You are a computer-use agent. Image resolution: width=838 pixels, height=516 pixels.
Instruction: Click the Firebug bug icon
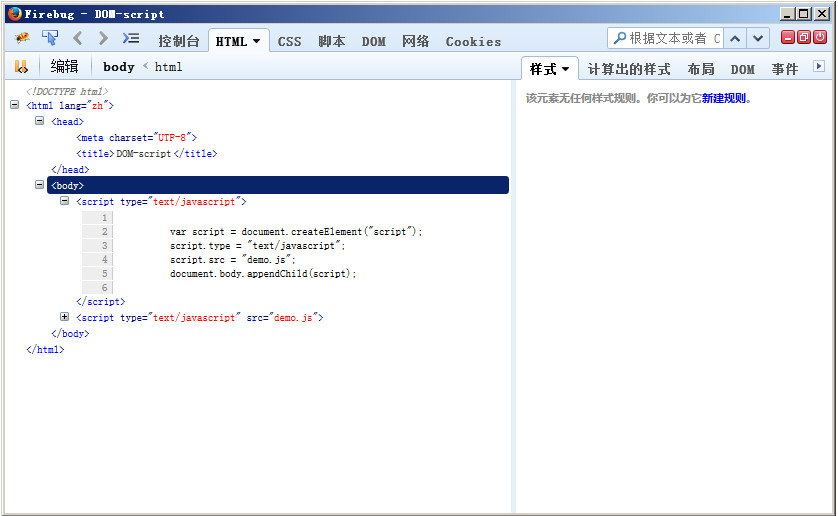(22, 39)
